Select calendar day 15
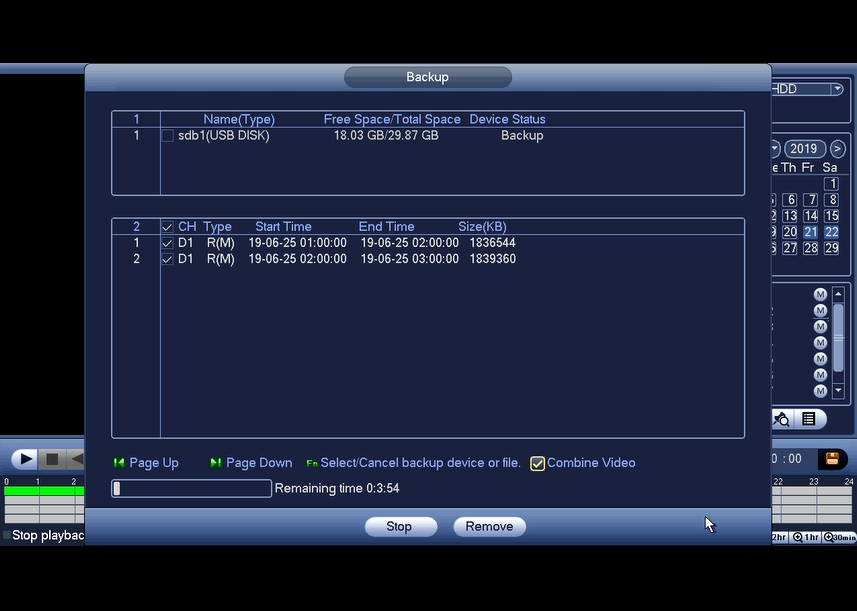 point(831,216)
